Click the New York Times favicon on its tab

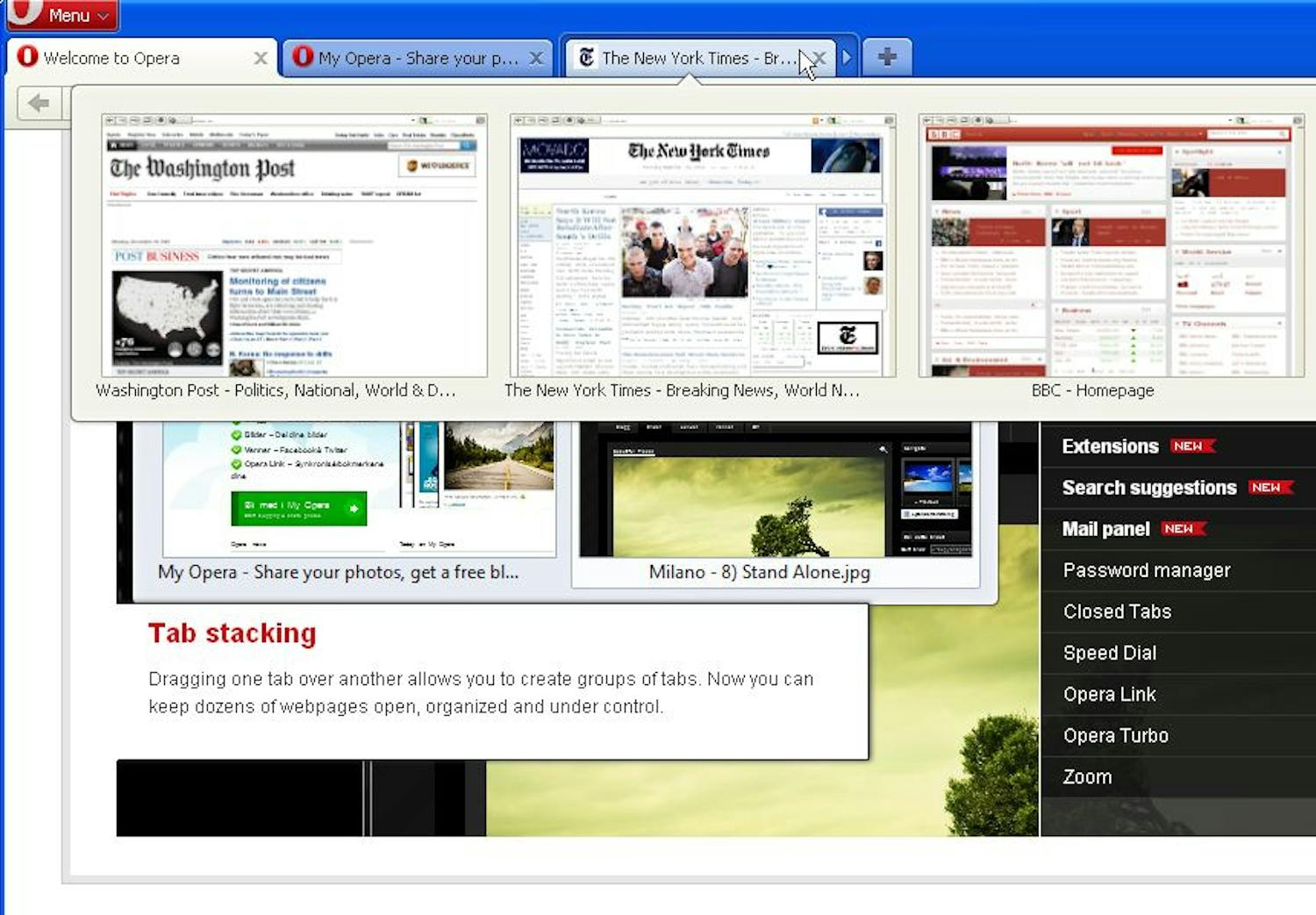pos(586,57)
